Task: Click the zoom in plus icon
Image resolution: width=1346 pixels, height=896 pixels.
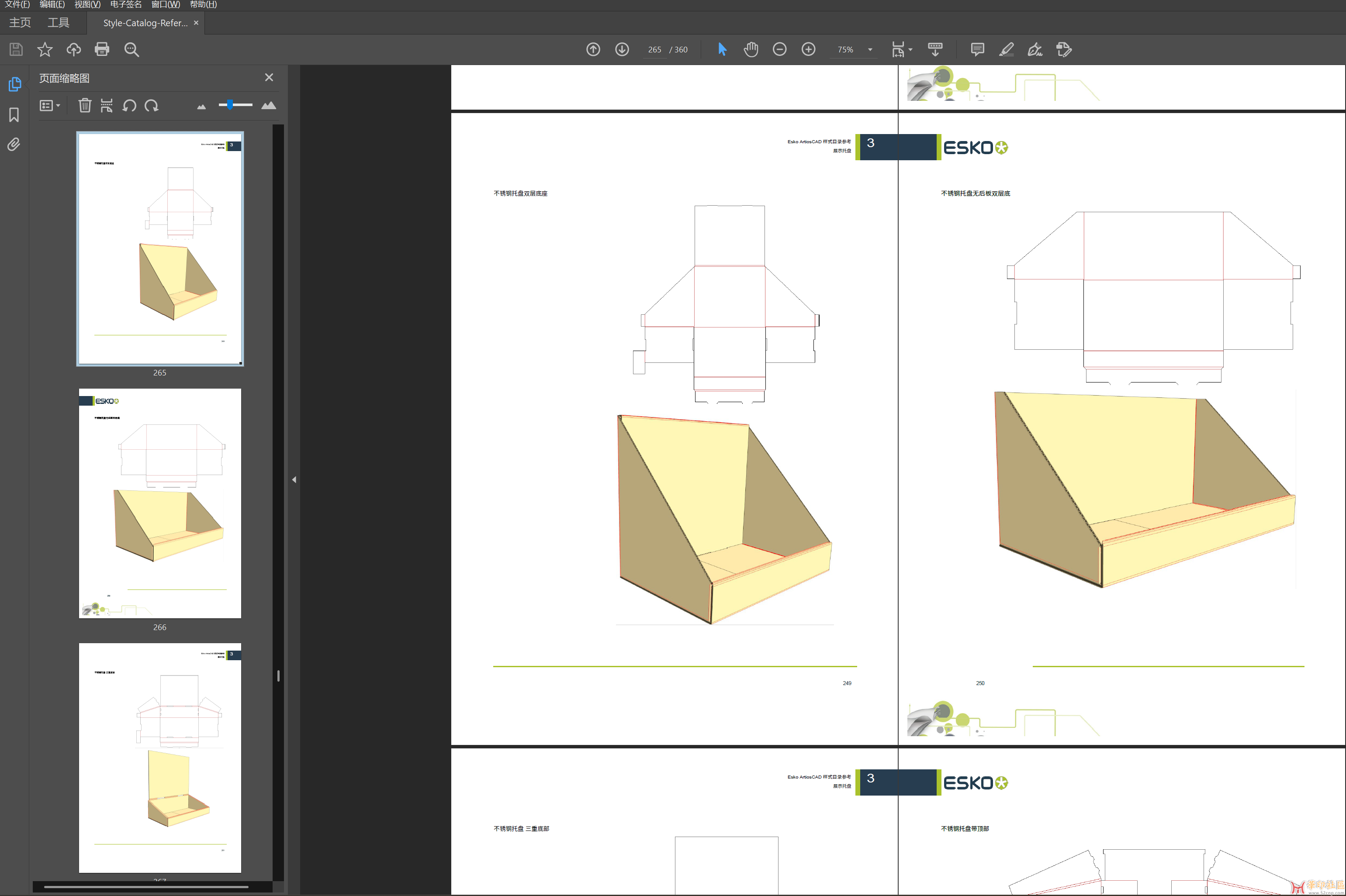Action: (808, 50)
